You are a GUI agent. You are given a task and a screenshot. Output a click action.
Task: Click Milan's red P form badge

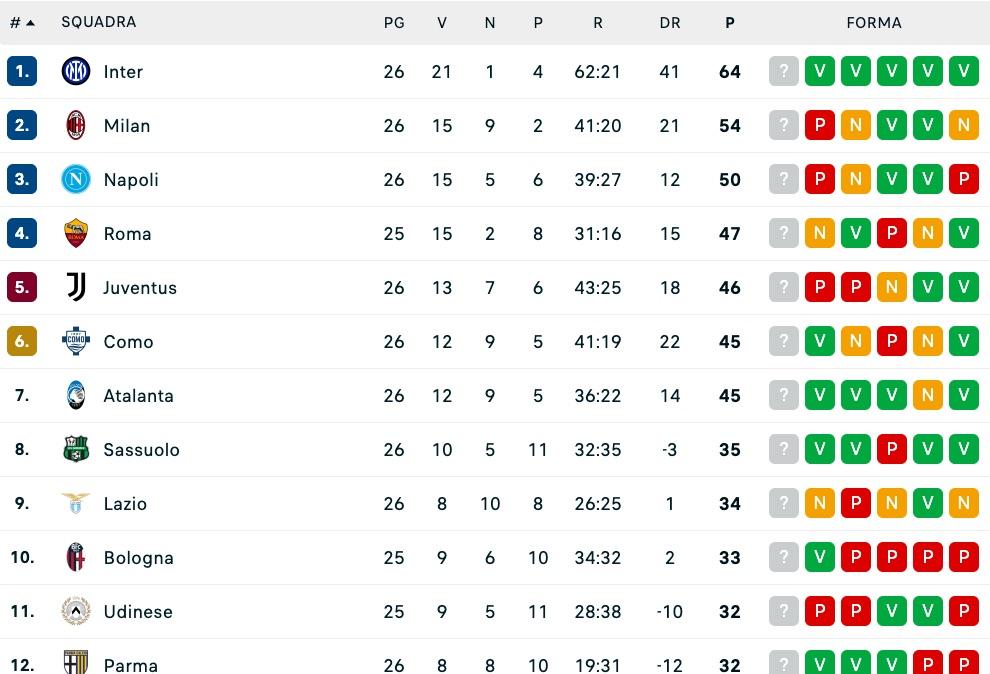tap(820, 125)
